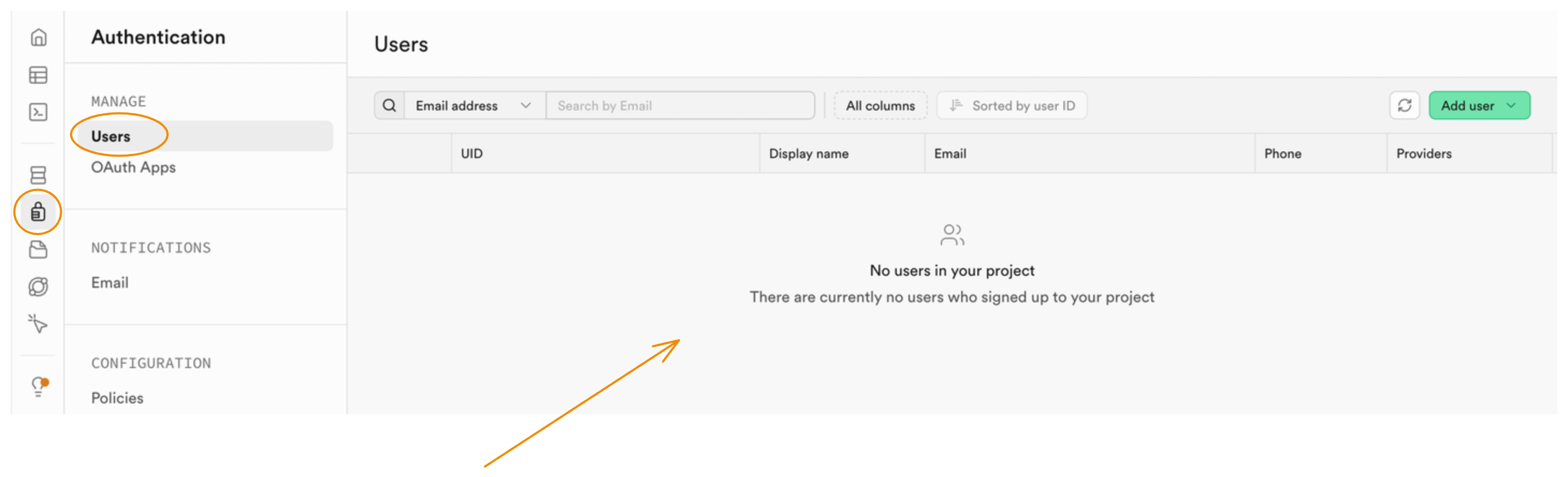Open the project Home icon

[38, 38]
